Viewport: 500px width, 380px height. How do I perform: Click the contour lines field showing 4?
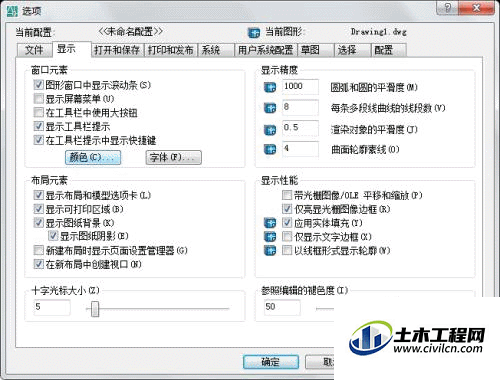[300, 149]
